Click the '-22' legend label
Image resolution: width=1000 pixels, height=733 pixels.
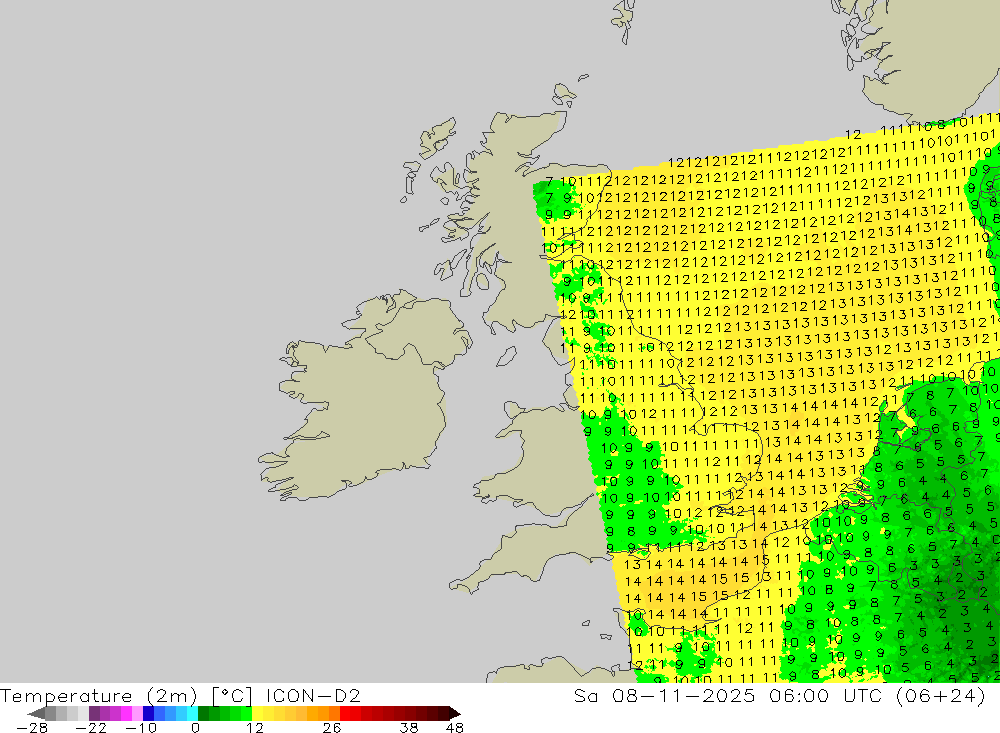pos(91,728)
